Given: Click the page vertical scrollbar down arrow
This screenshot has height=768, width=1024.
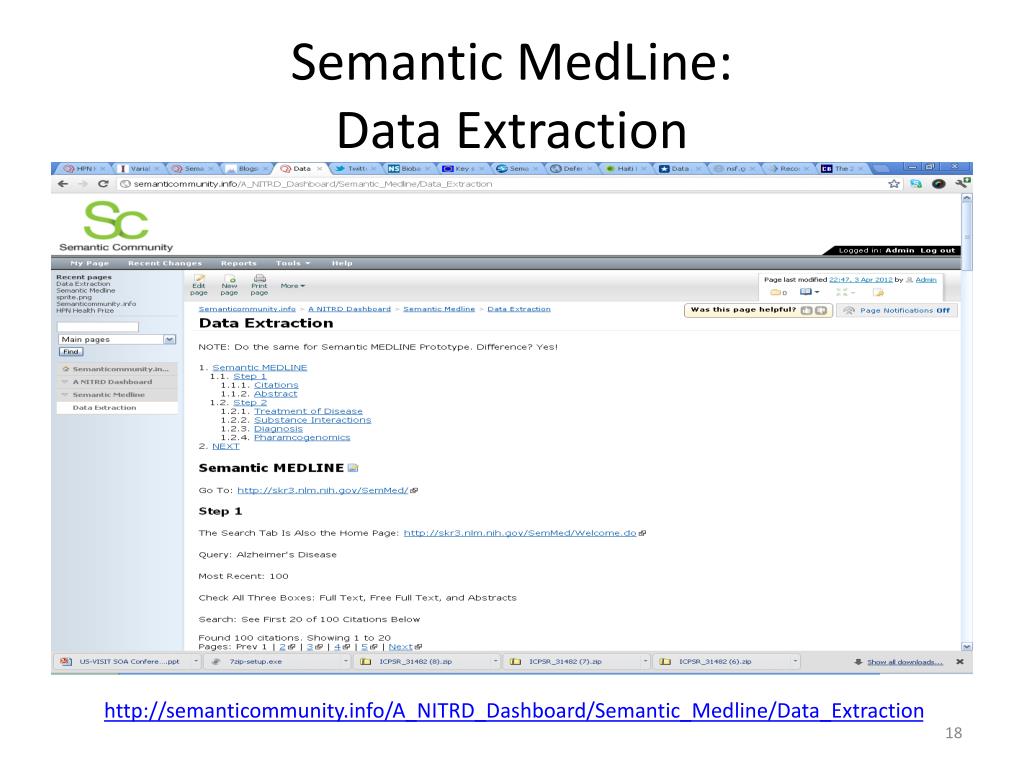Looking at the screenshot, I should point(967,647).
